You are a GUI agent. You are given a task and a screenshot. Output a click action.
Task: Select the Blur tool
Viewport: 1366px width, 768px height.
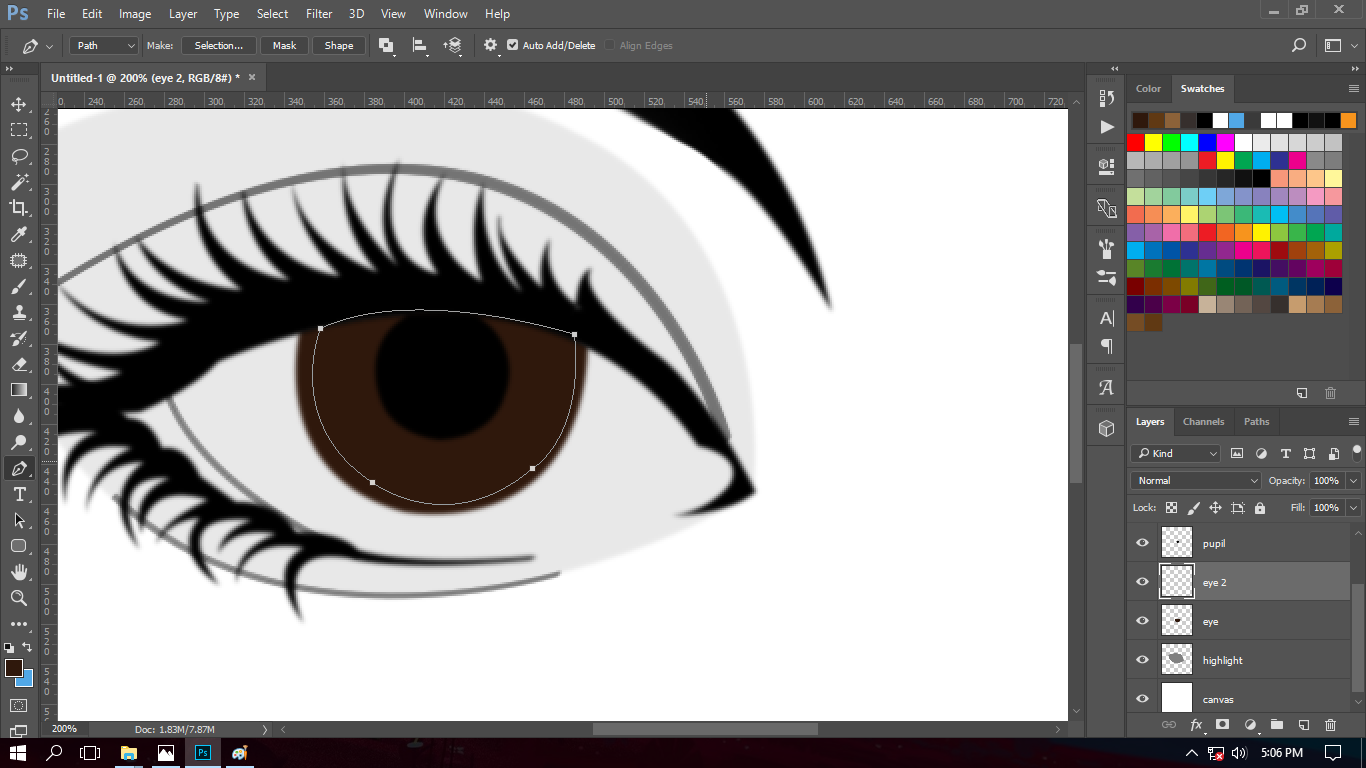(19, 416)
